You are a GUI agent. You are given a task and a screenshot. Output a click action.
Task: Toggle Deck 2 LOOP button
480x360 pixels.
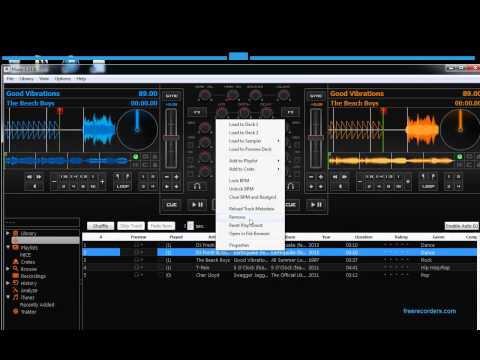(x=428, y=186)
